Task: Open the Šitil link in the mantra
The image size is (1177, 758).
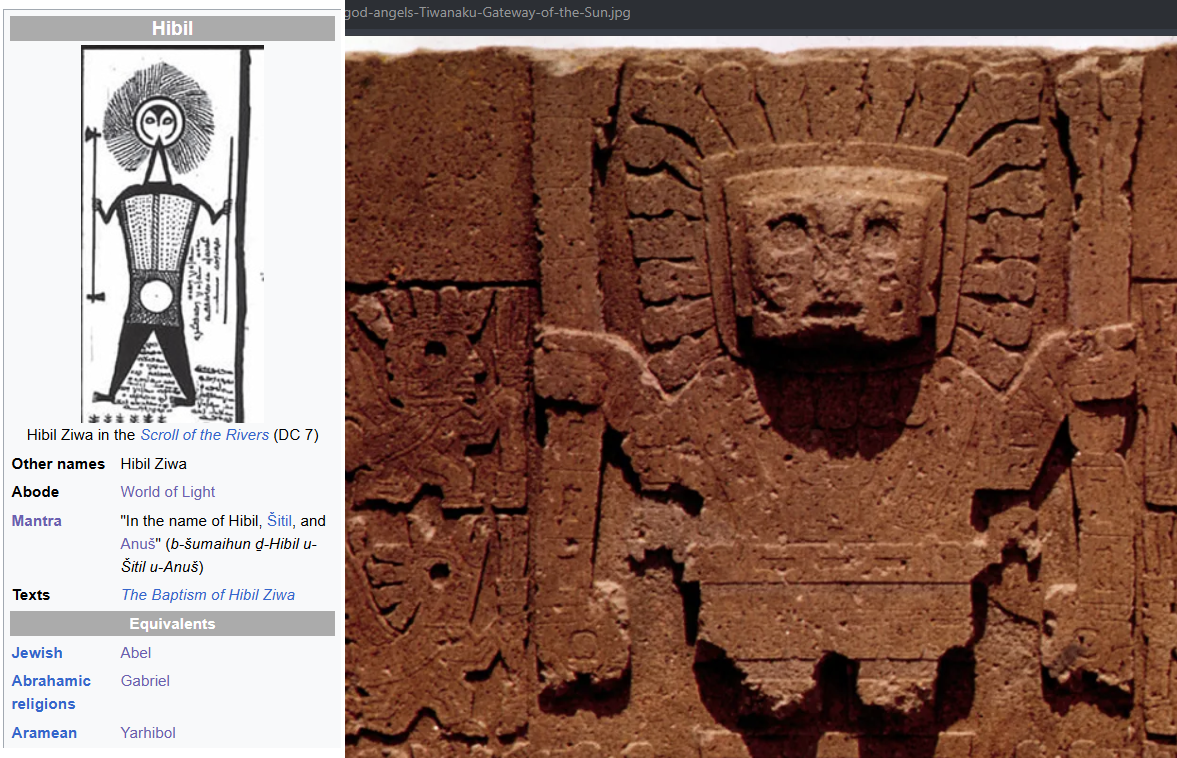Action: (x=279, y=521)
